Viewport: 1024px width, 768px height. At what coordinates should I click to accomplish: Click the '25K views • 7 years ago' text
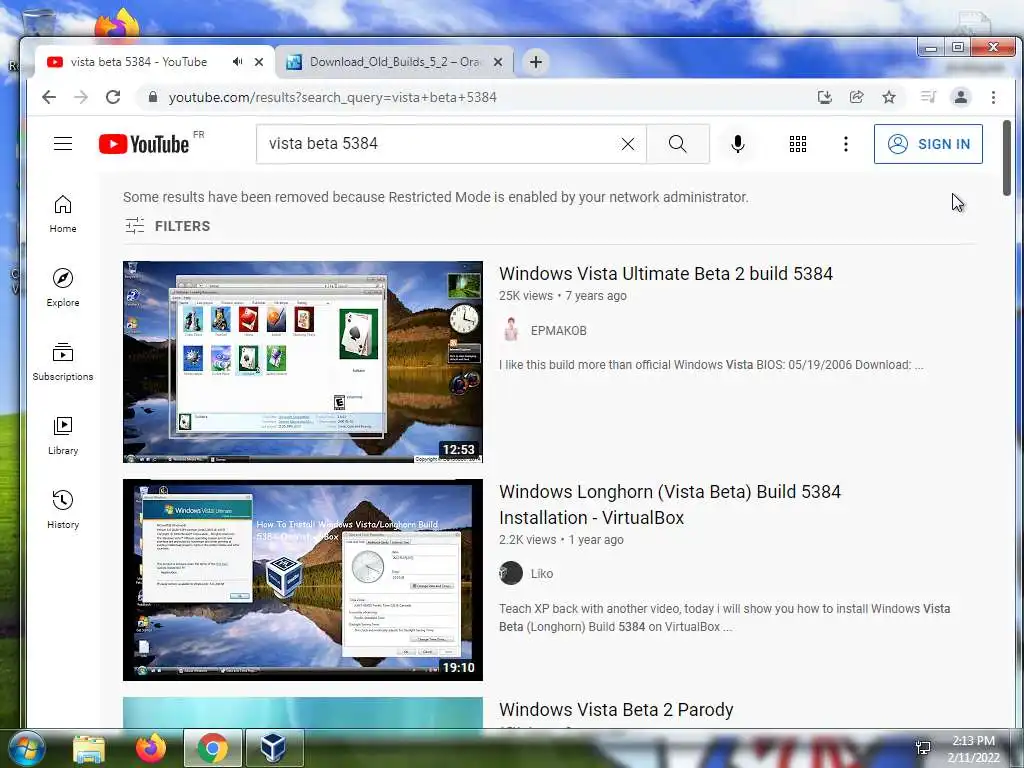point(563,296)
